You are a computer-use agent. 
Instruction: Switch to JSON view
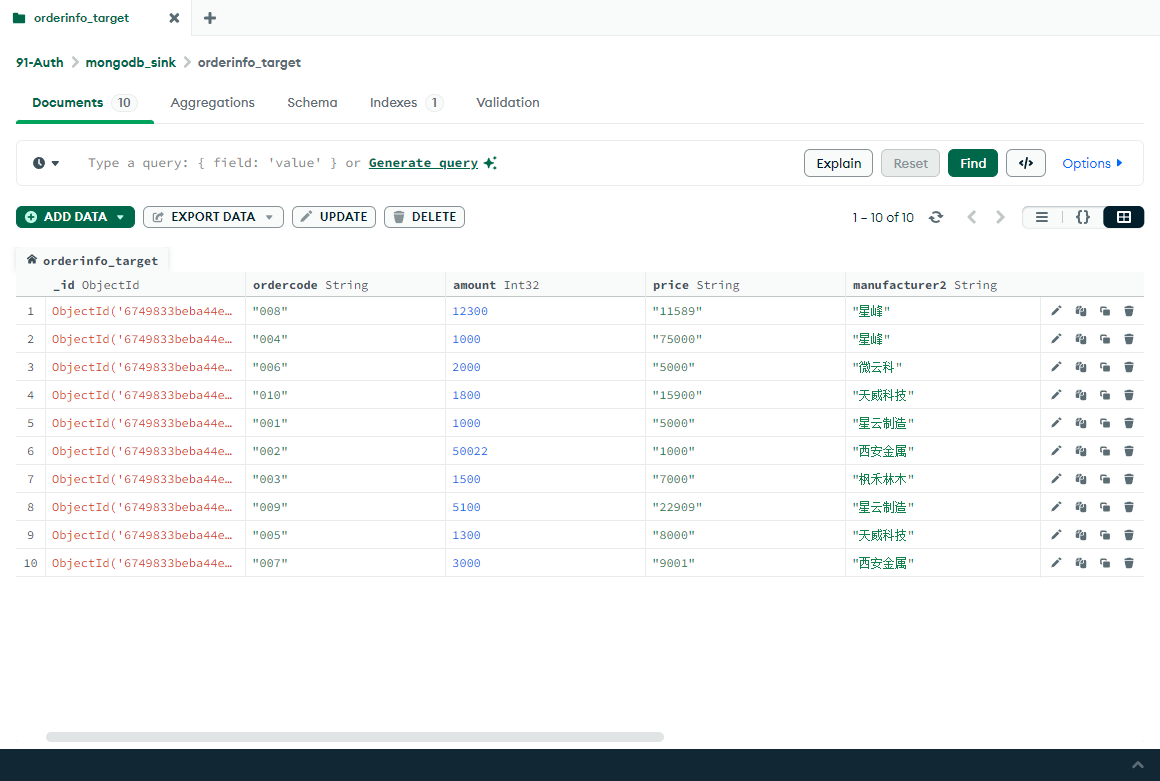[x=1082, y=217]
